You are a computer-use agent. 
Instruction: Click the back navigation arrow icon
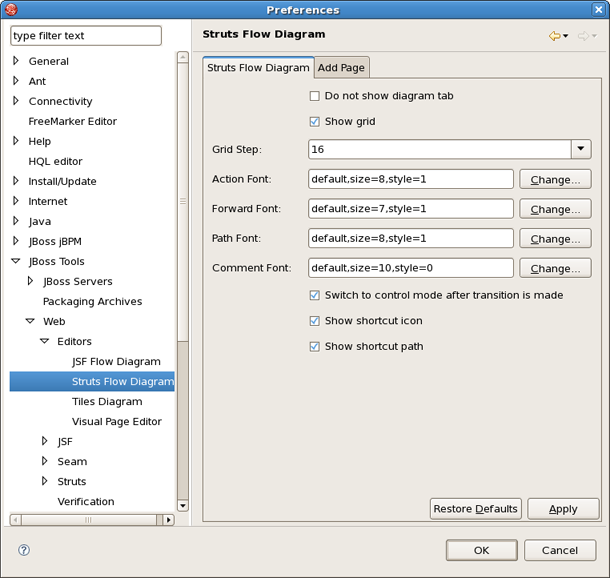554,36
